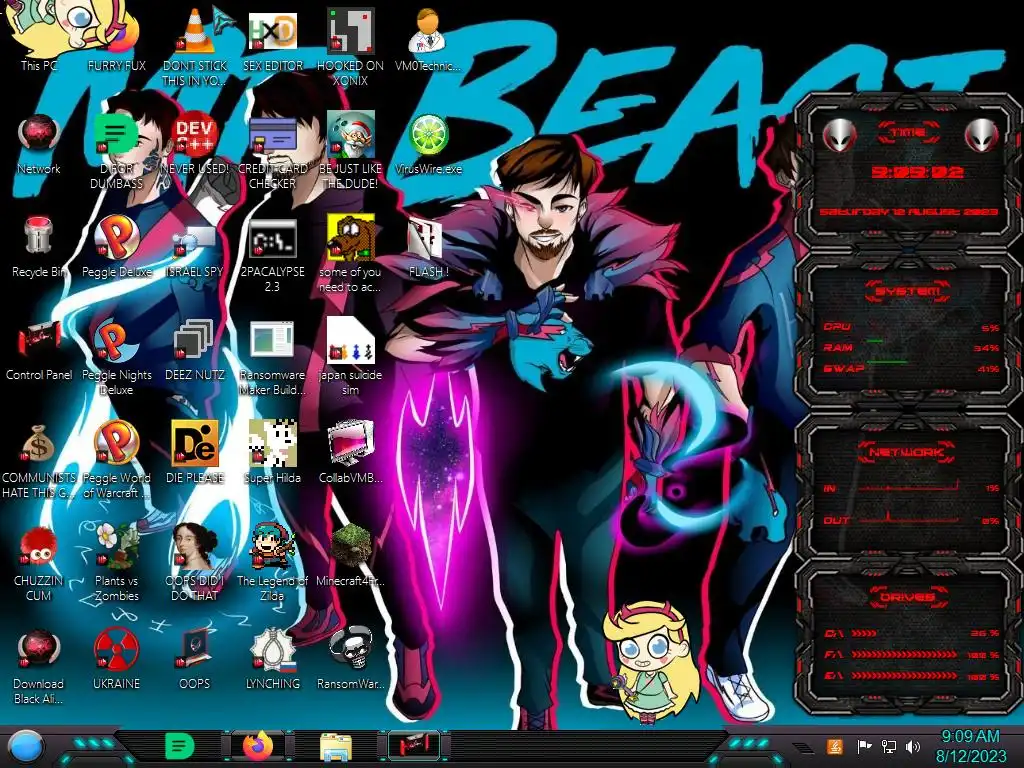This screenshot has height=768, width=1024.
Task: Select the RansomWar skull icon
Action: click(350, 660)
